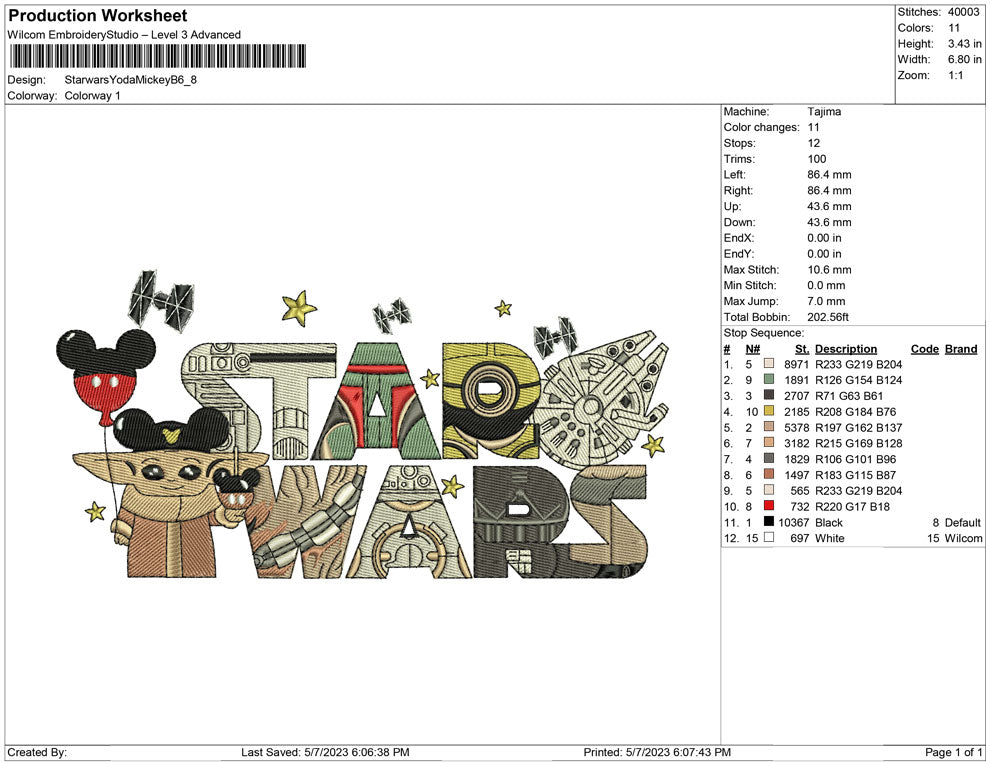Click the Color changes value 11

(x=813, y=128)
